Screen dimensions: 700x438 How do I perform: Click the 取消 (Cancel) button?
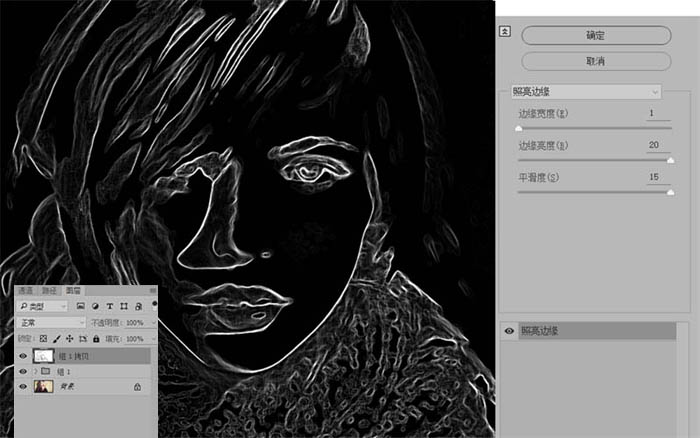[596, 61]
